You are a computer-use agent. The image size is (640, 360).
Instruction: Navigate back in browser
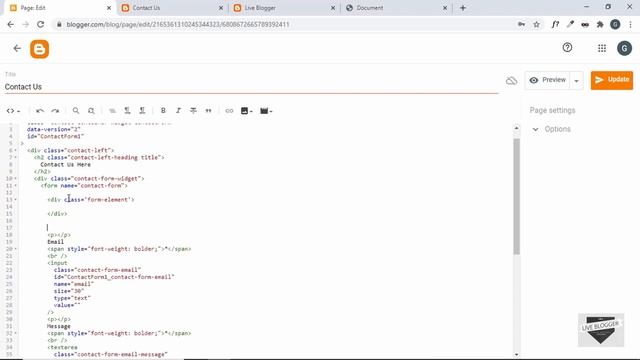pyautogui.click(x=11, y=24)
